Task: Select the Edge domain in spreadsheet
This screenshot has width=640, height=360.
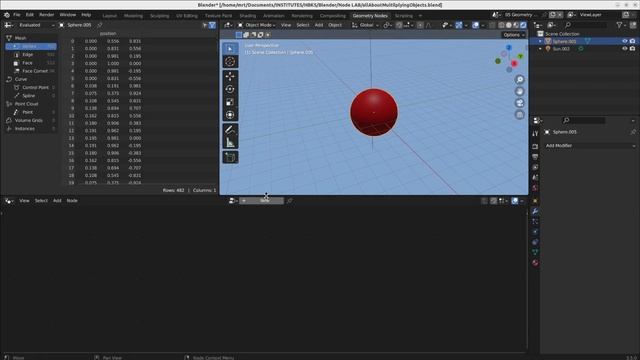Action: 31,55
